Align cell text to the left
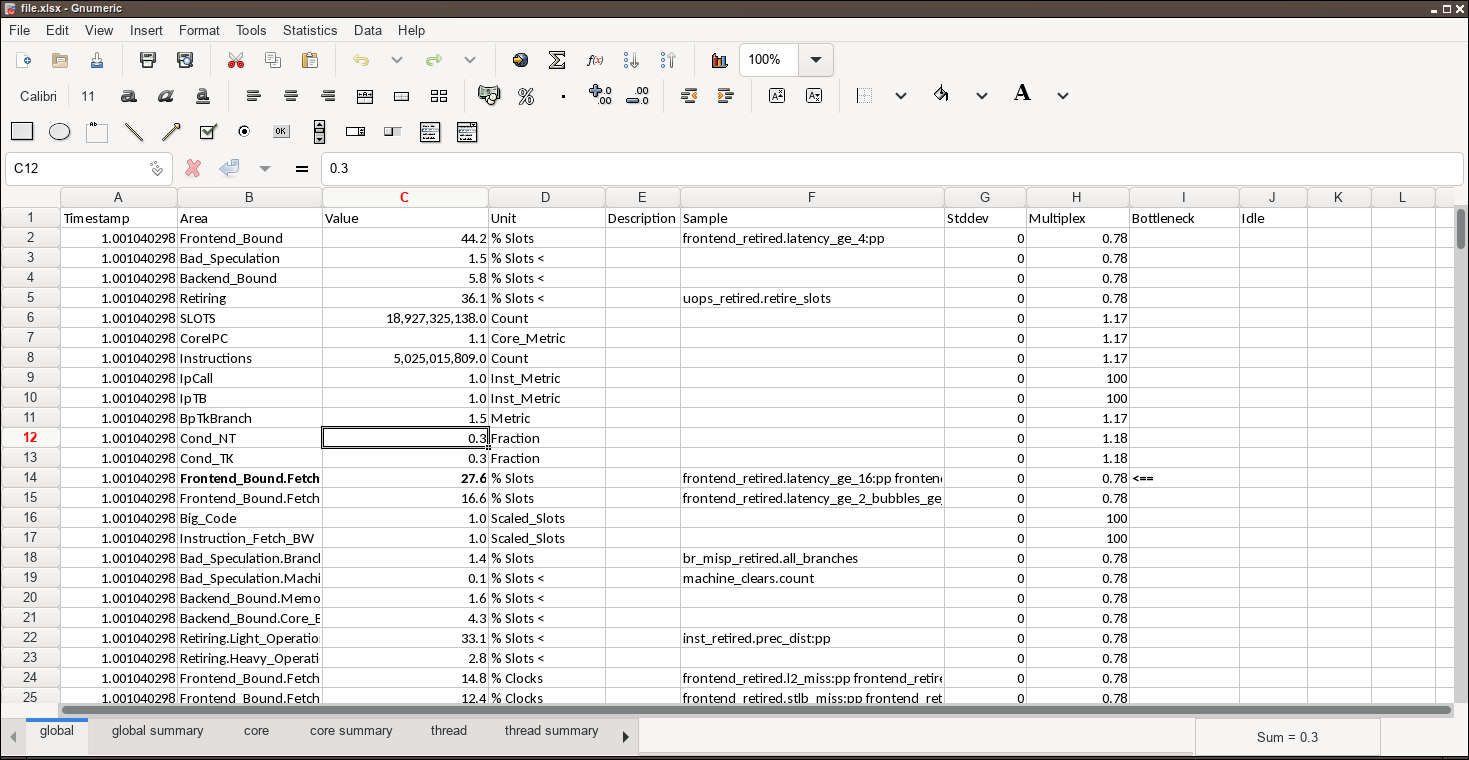 254,96
